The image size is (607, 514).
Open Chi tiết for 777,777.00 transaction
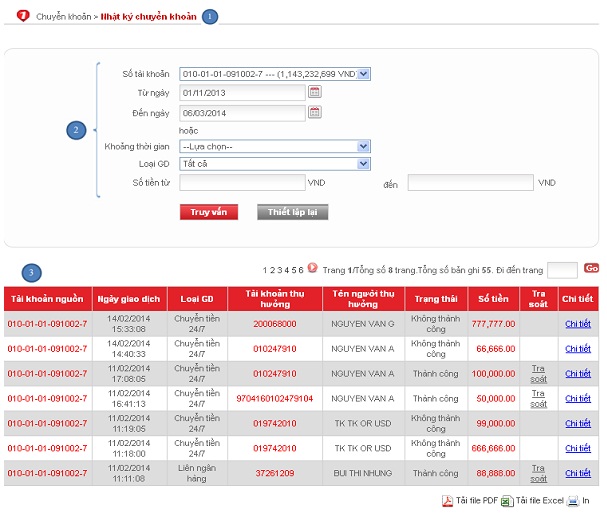pyautogui.click(x=578, y=324)
